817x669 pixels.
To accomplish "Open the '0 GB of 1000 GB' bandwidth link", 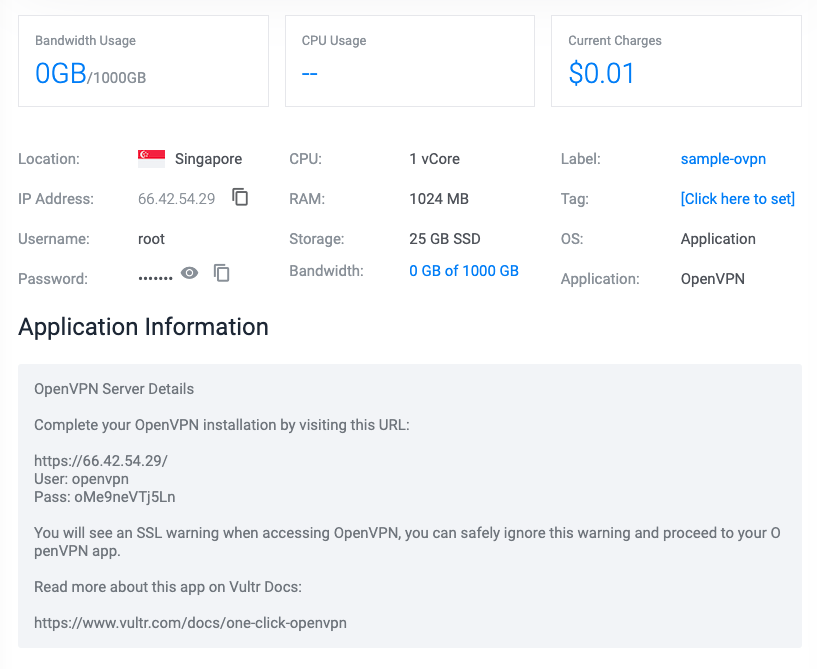I will click(464, 271).
